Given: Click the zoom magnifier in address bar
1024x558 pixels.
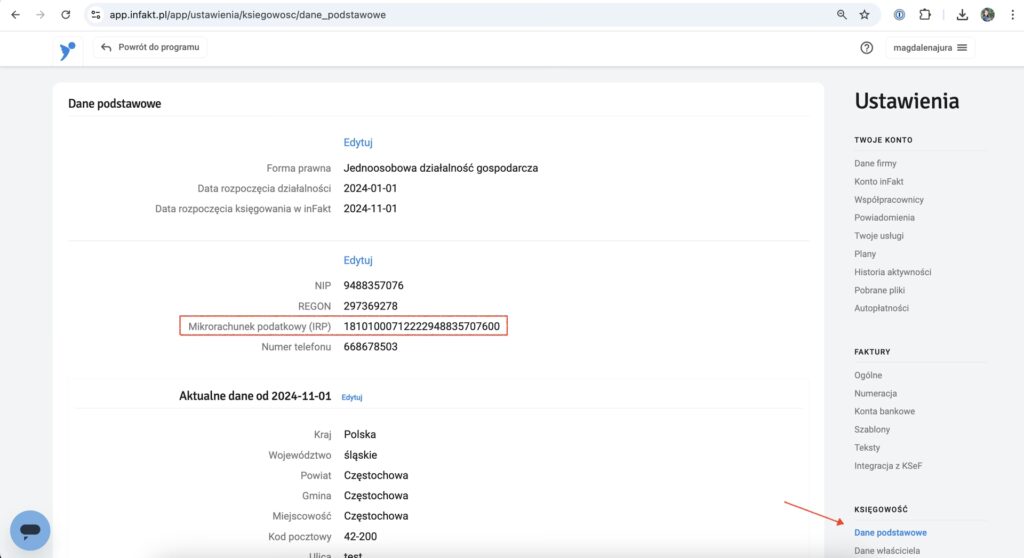Looking at the screenshot, I should coord(841,15).
